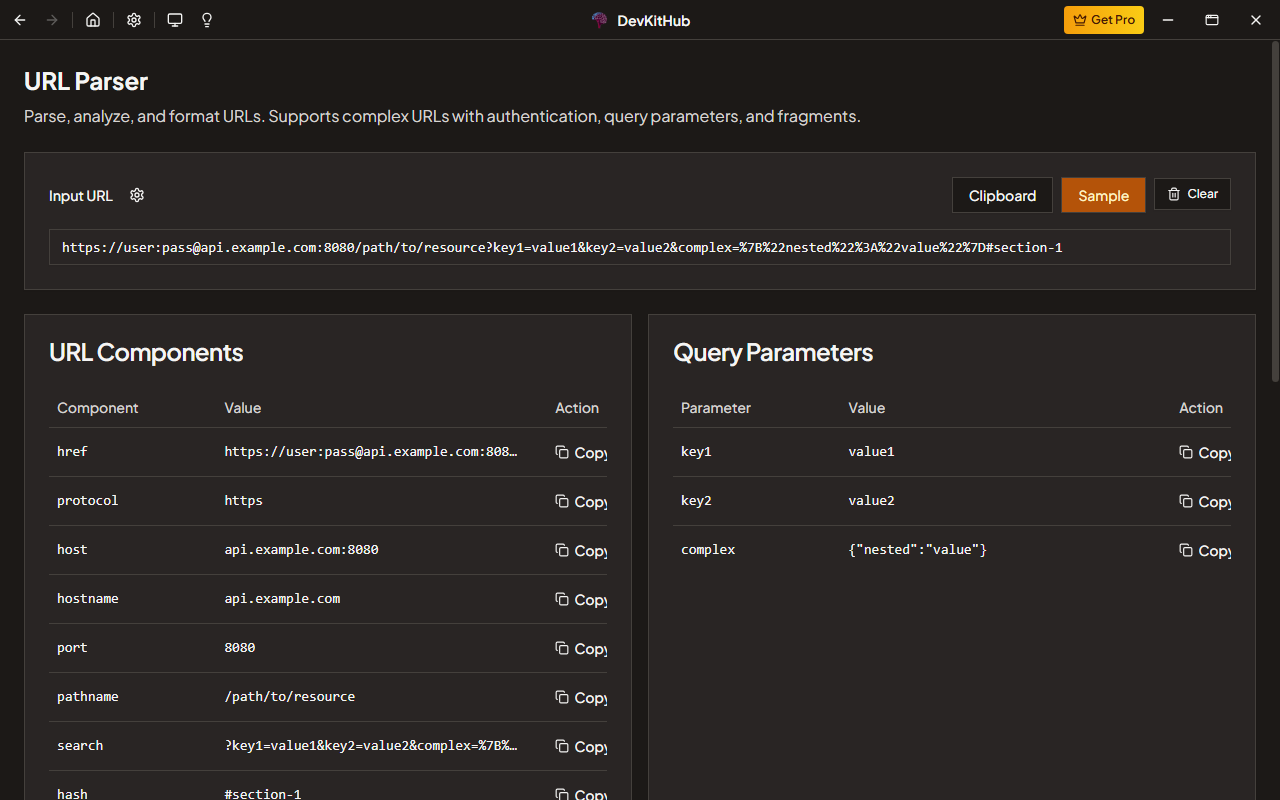The width and height of the screenshot is (1280, 800).
Task: Click the monitor display icon
Action: tap(175, 20)
